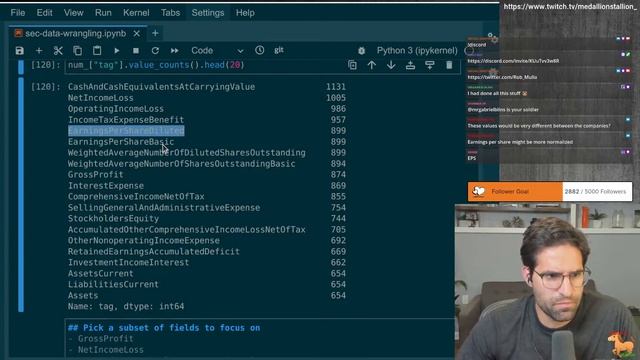Open the Settings menu
This screenshot has height=360, width=640.
click(x=208, y=13)
